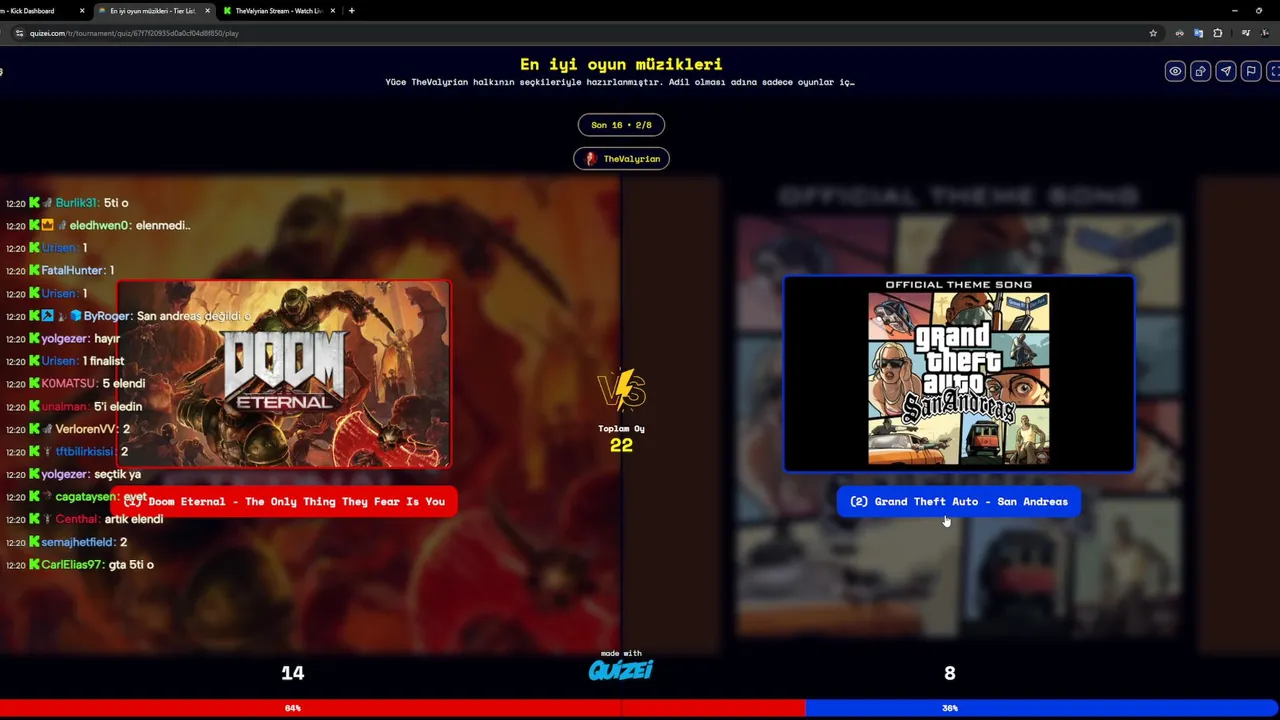Click the Son 16 • 2/8 round badge

pos(621,125)
